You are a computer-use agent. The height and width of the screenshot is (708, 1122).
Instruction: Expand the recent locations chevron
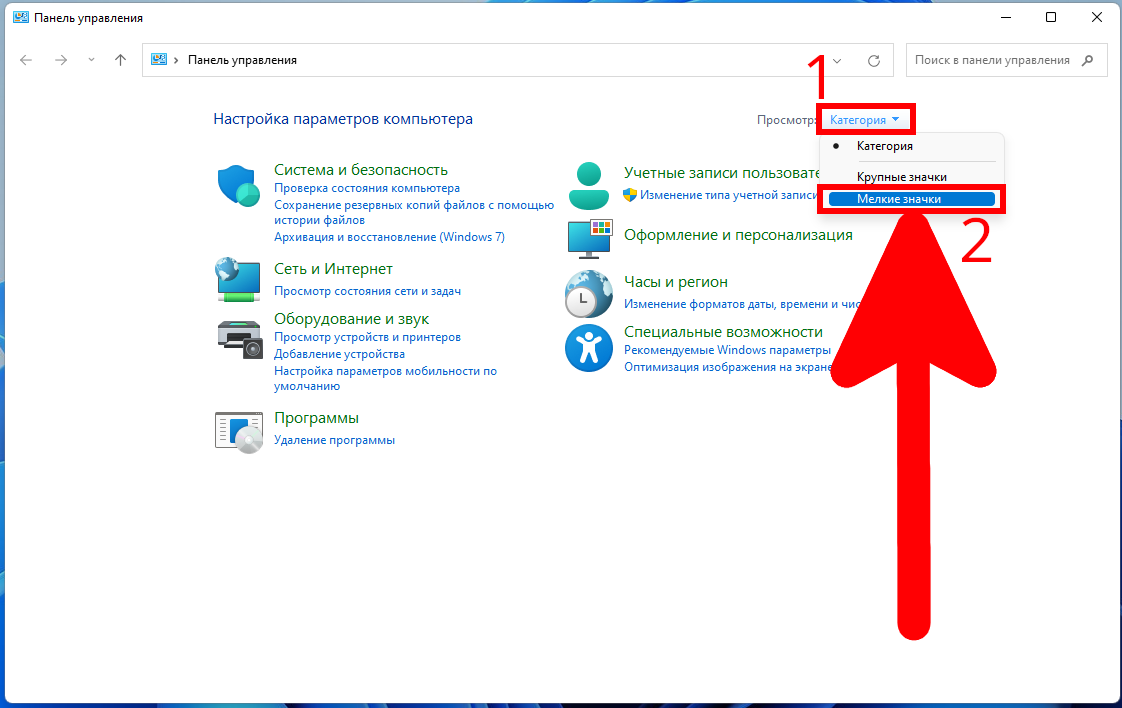point(91,60)
